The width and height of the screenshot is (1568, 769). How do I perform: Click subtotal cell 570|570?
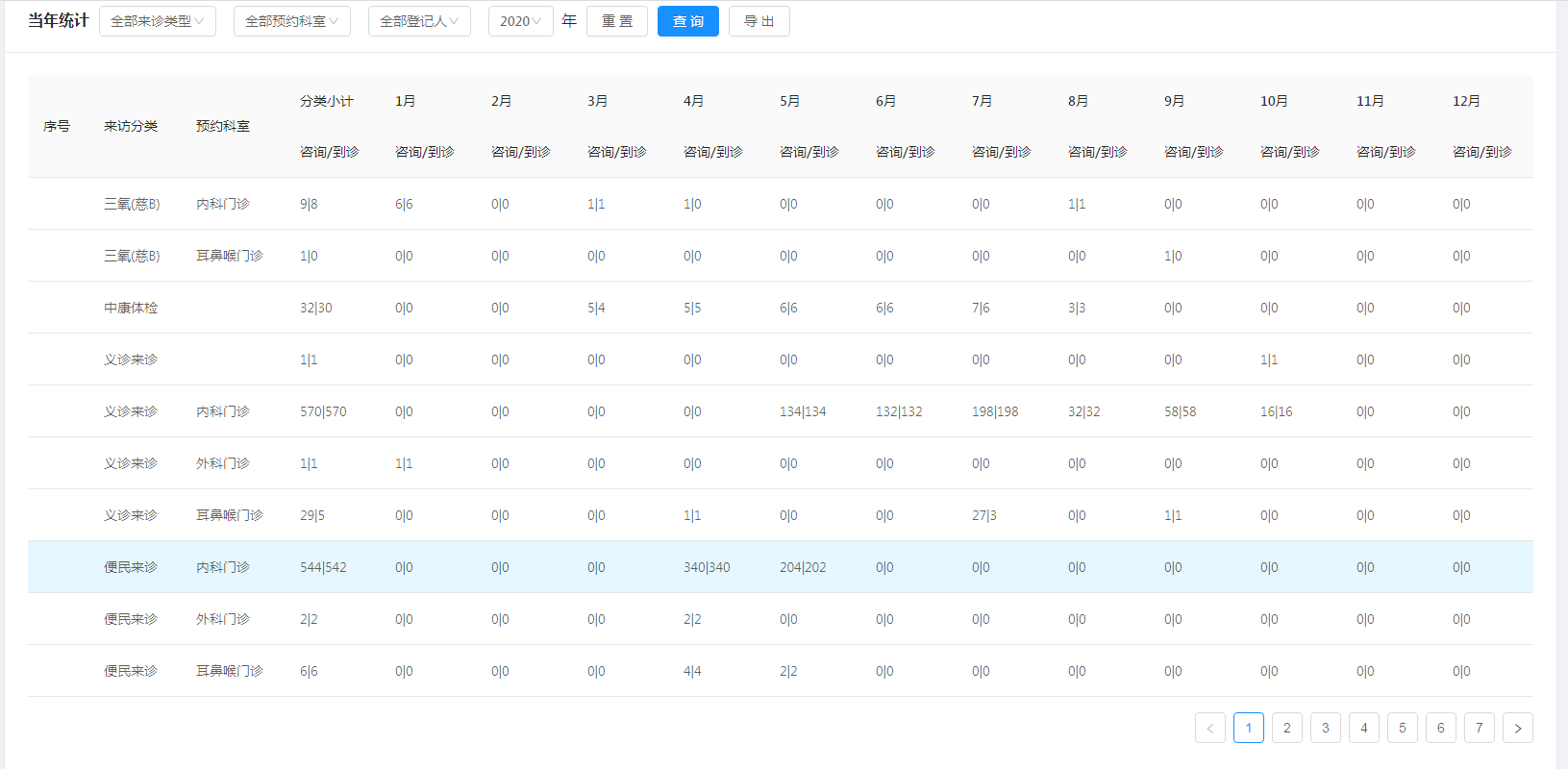323,411
